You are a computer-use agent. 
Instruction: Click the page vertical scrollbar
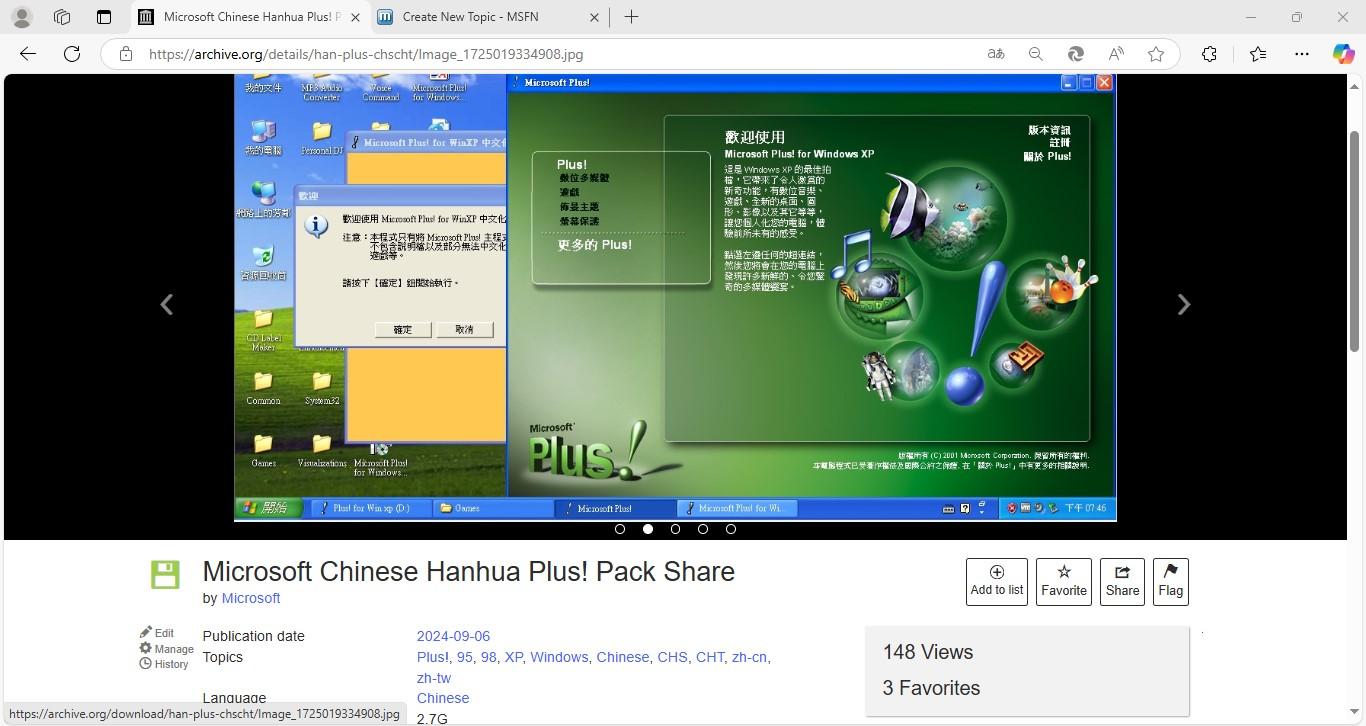(x=1355, y=241)
